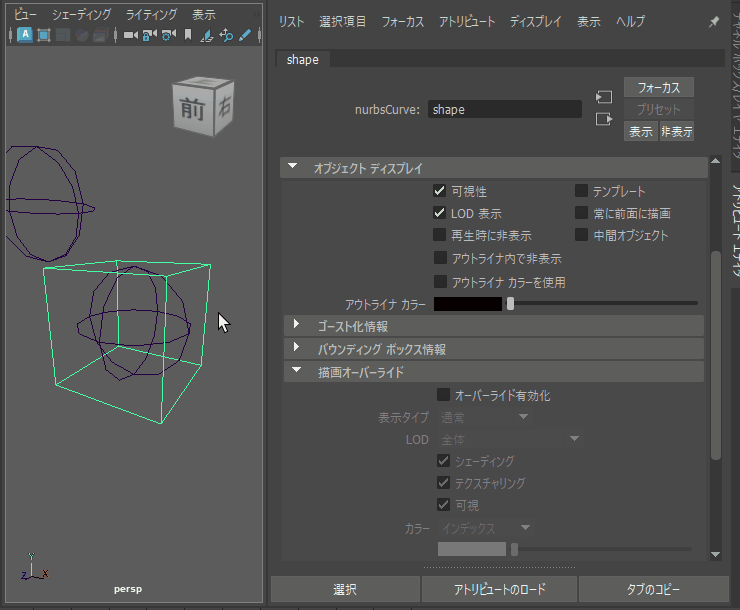Screen dimensions: 740x610
Task: Click the input connection arrow icon
Action: (603, 97)
